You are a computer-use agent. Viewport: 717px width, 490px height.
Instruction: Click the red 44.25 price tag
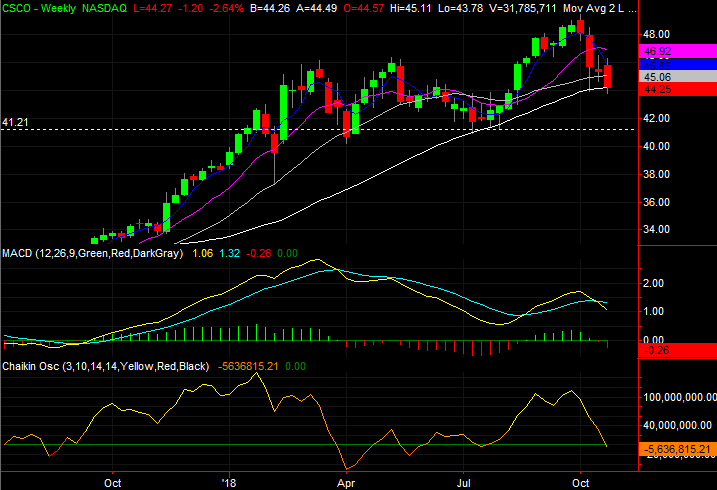(677, 89)
